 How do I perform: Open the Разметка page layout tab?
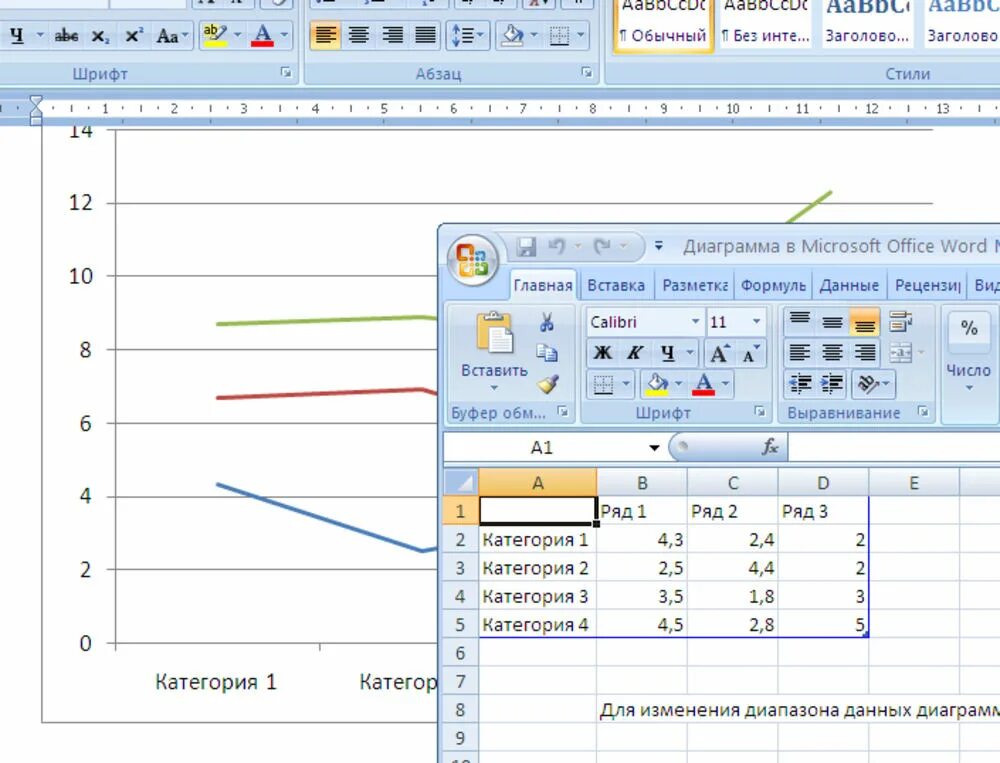[695, 285]
